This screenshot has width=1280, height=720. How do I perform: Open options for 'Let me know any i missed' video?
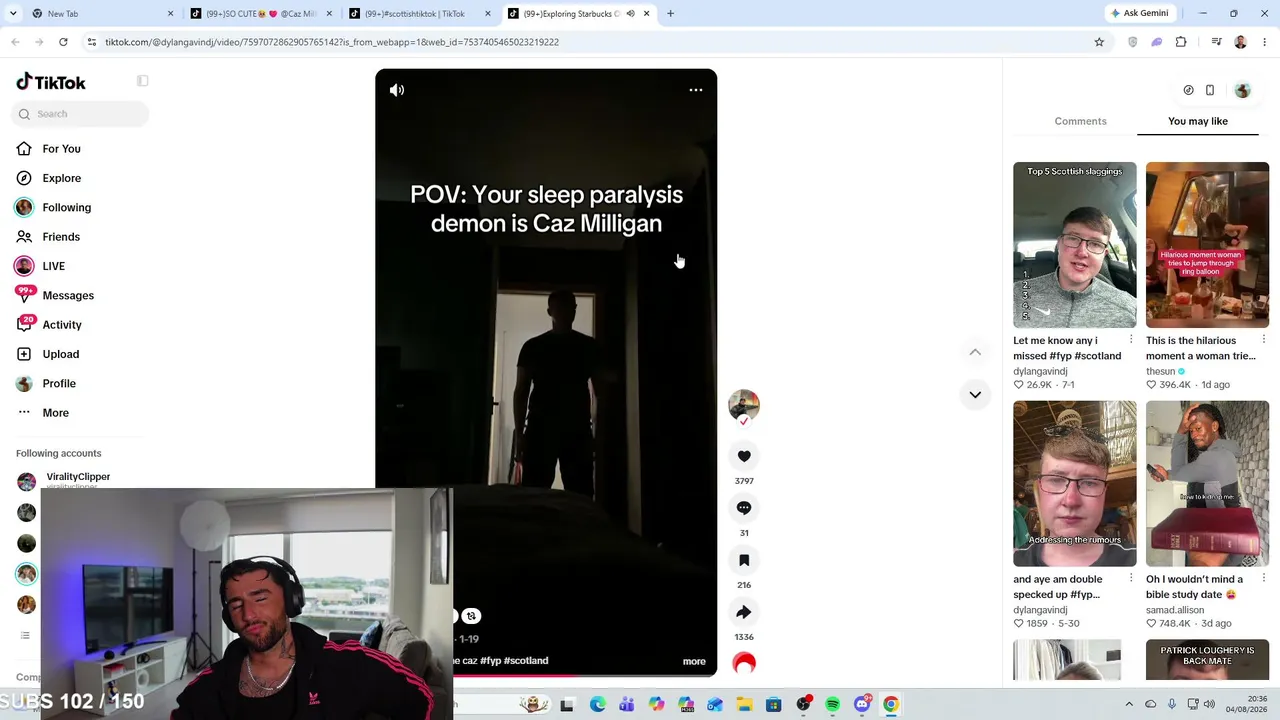point(1131,340)
